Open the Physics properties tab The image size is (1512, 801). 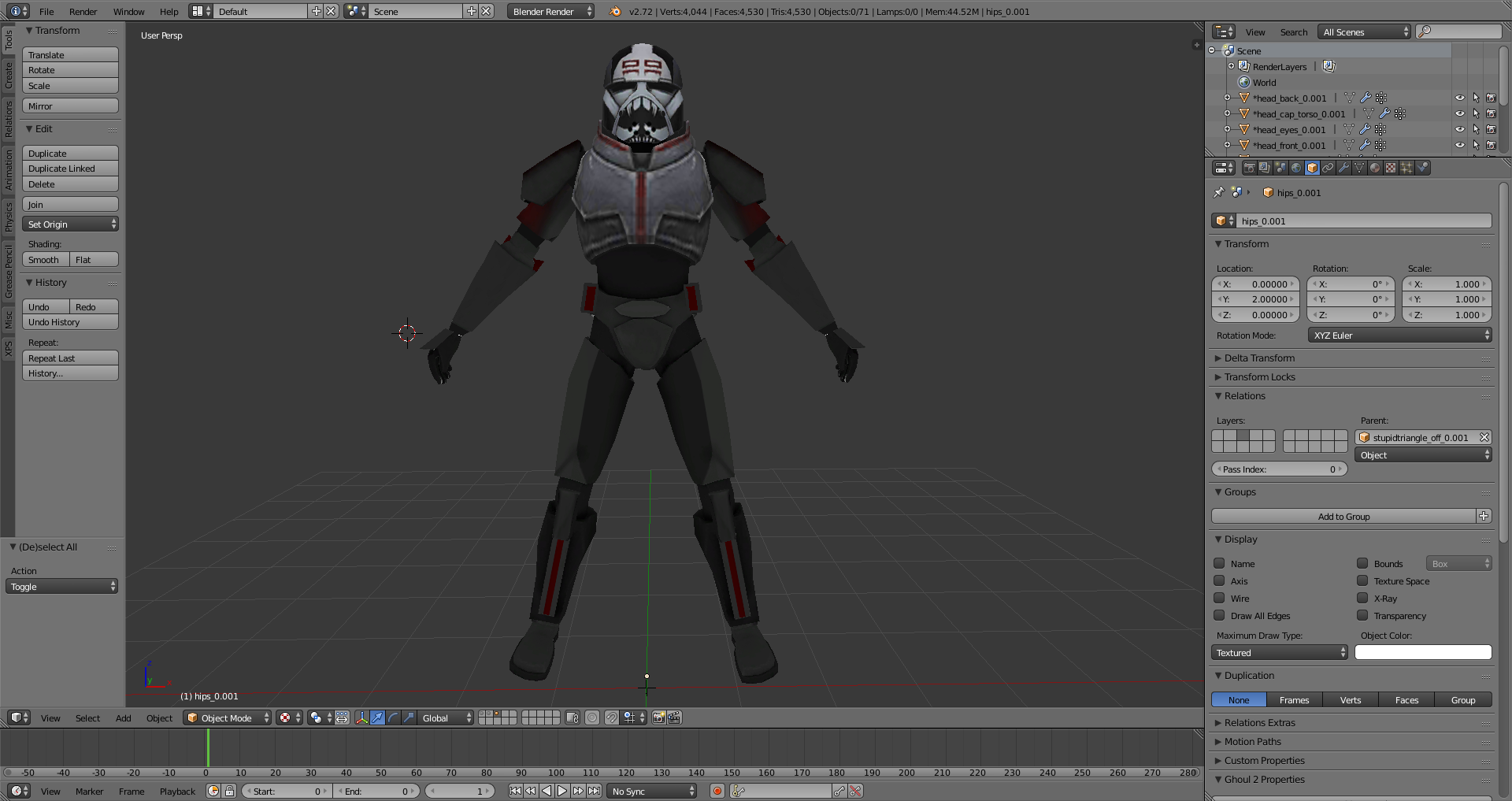tap(1422, 168)
